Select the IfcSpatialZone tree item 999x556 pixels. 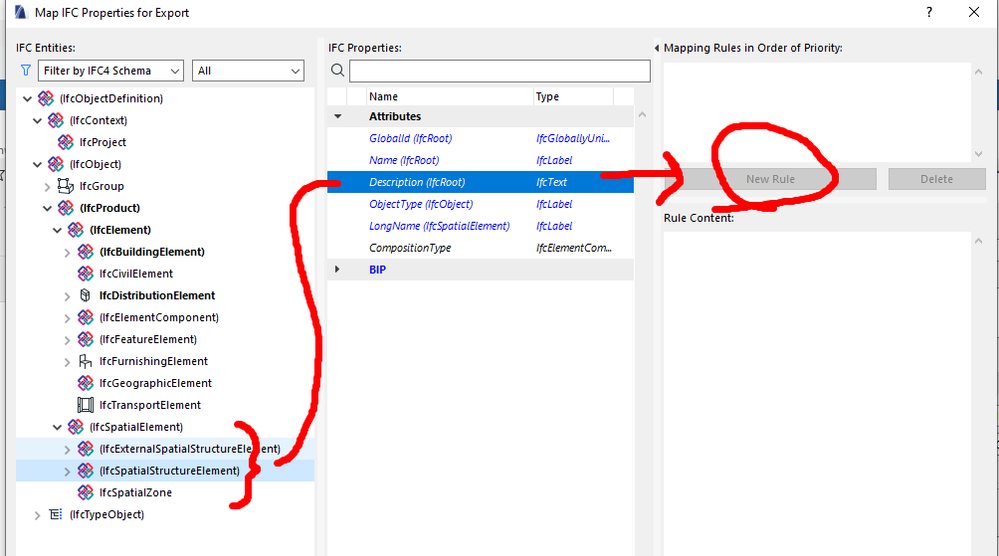click(135, 492)
